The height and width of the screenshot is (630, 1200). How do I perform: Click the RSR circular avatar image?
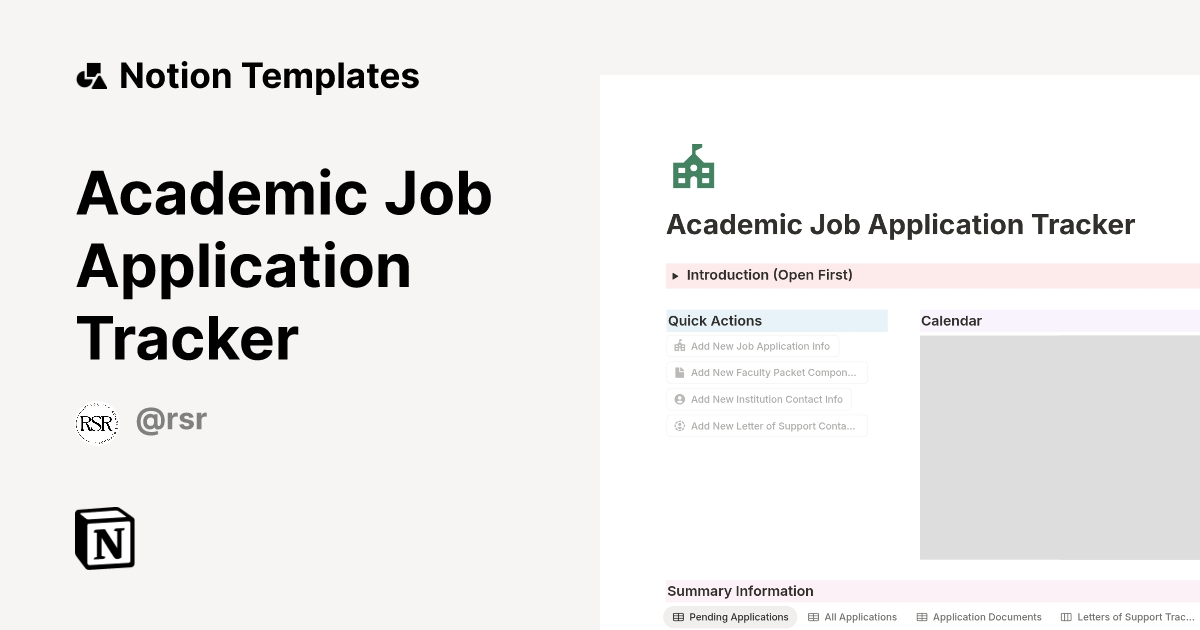point(96,422)
